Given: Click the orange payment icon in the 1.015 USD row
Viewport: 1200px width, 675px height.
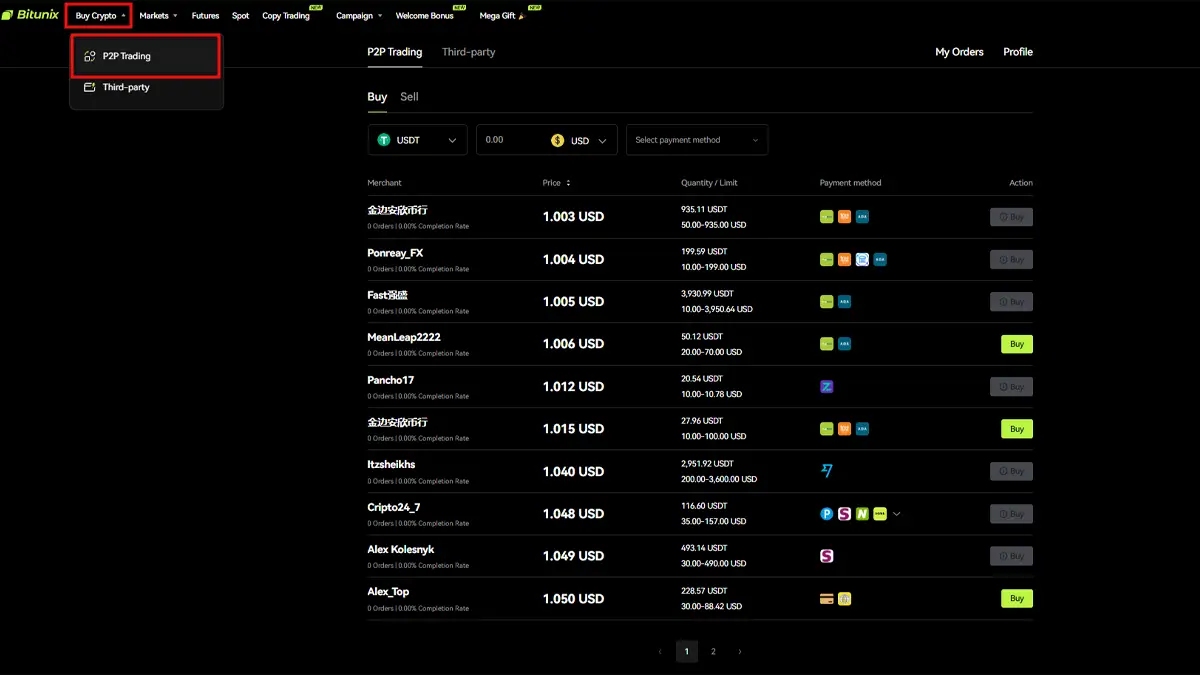Looking at the screenshot, I should (844, 429).
